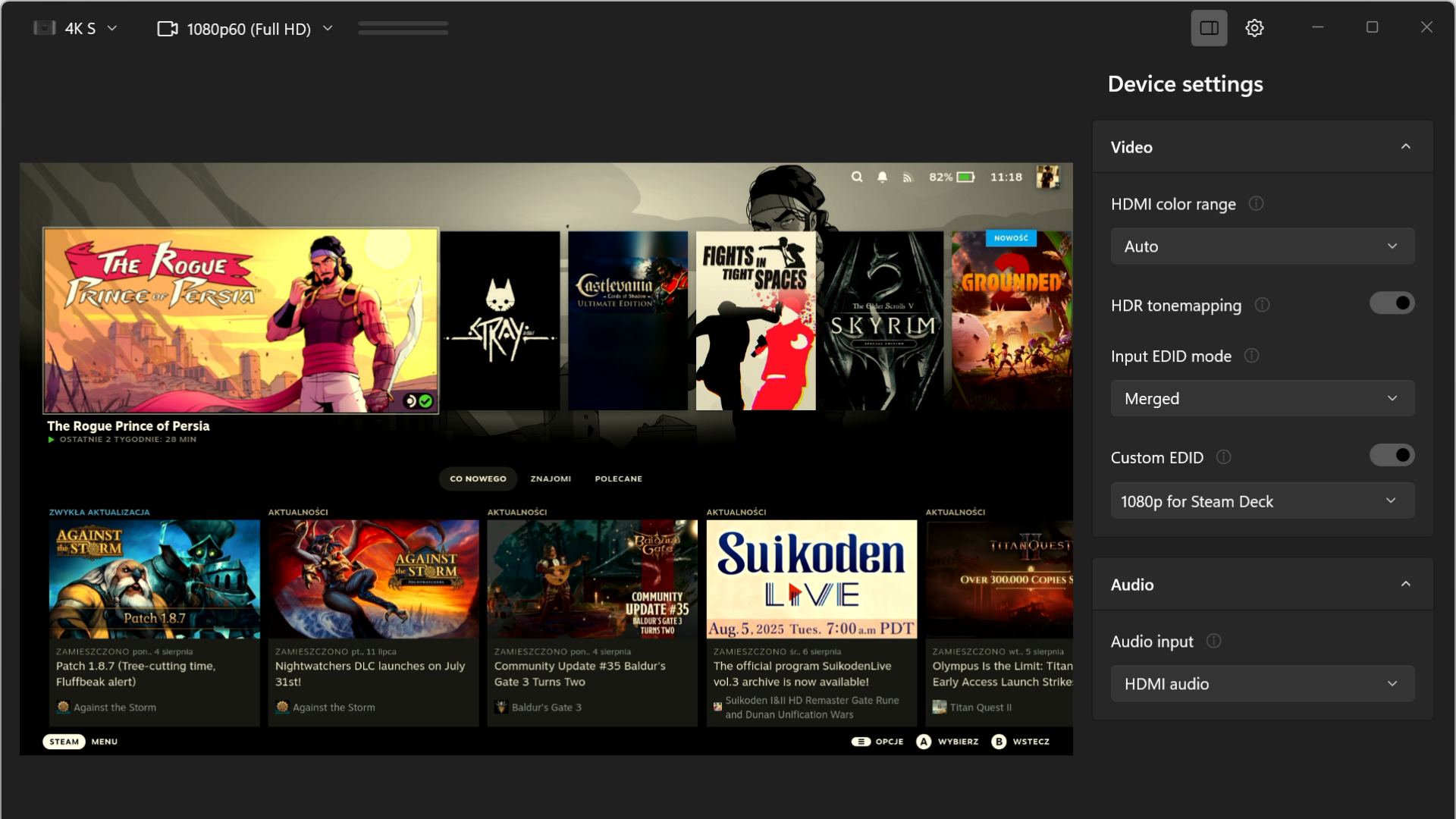This screenshot has width=1456, height=819.
Task: Click the Device settings heading
Action: coord(1185,83)
